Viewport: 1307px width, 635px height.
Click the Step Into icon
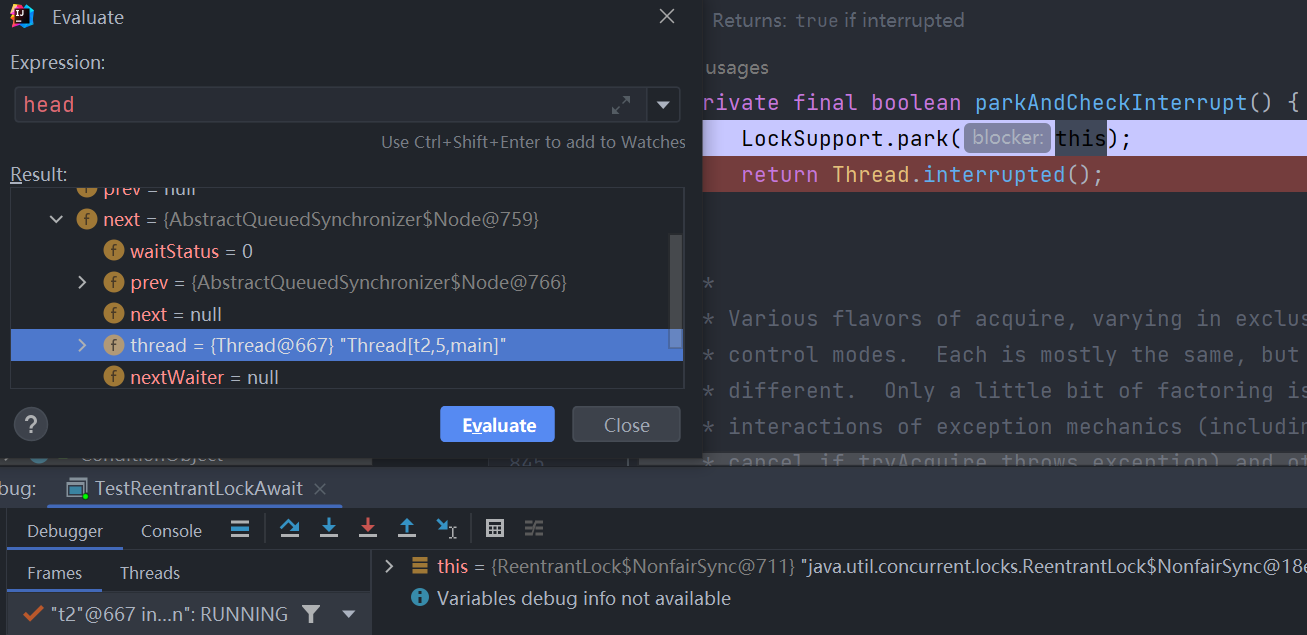pos(328,528)
